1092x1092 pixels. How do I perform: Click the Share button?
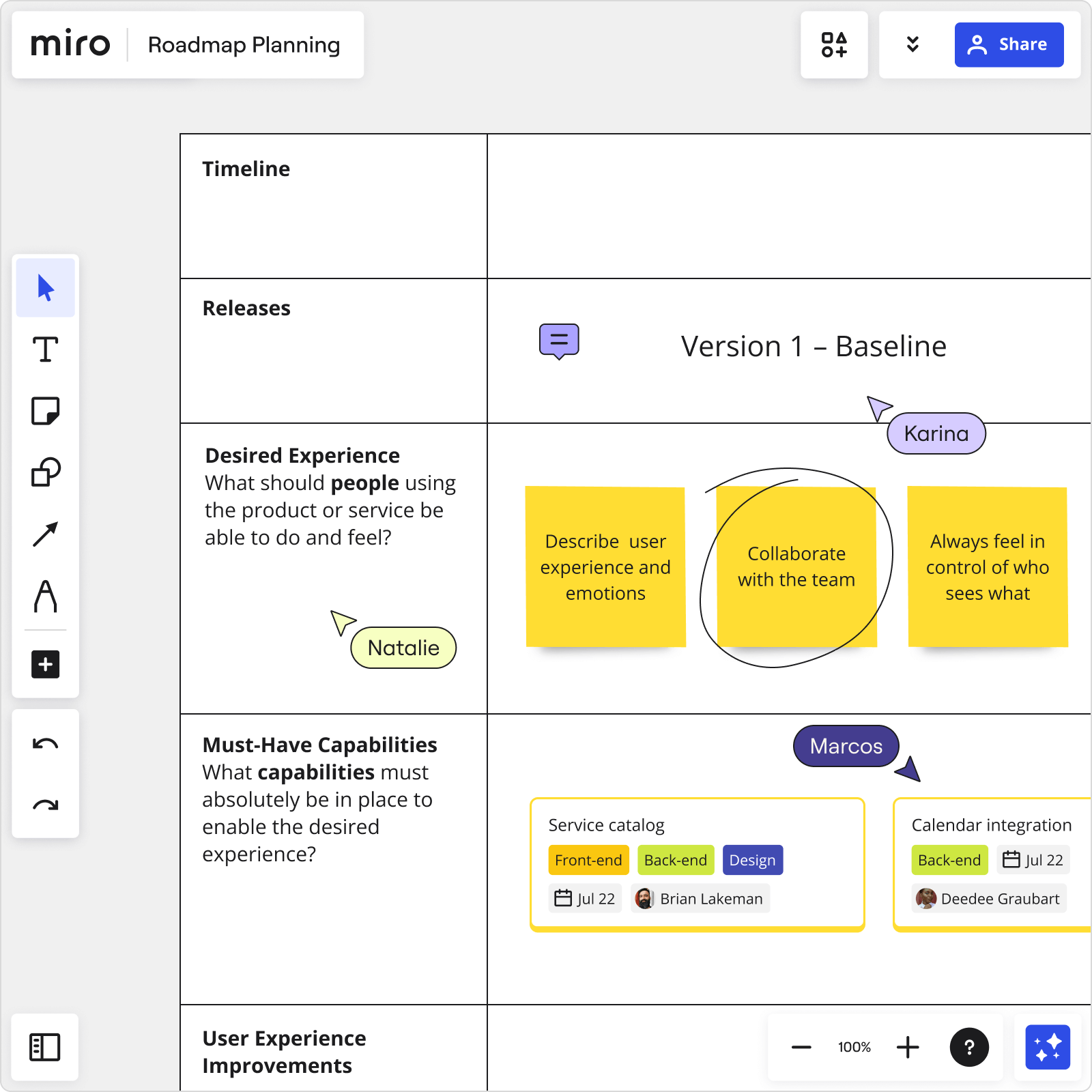(1009, 44)
